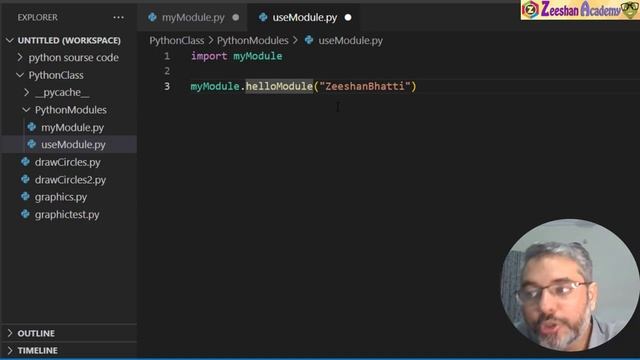Viewport: 640px width, 360px height.
Task: Click the Zeeshan Academy logo banner
Action: coord(580,10)
